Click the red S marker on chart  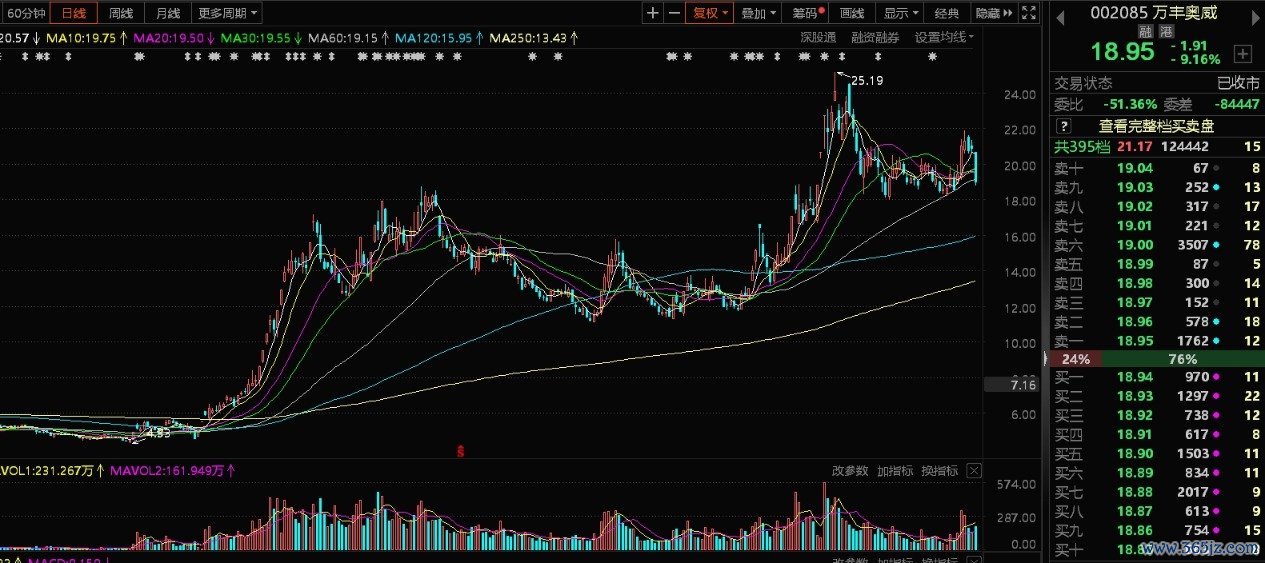[461, 451]
